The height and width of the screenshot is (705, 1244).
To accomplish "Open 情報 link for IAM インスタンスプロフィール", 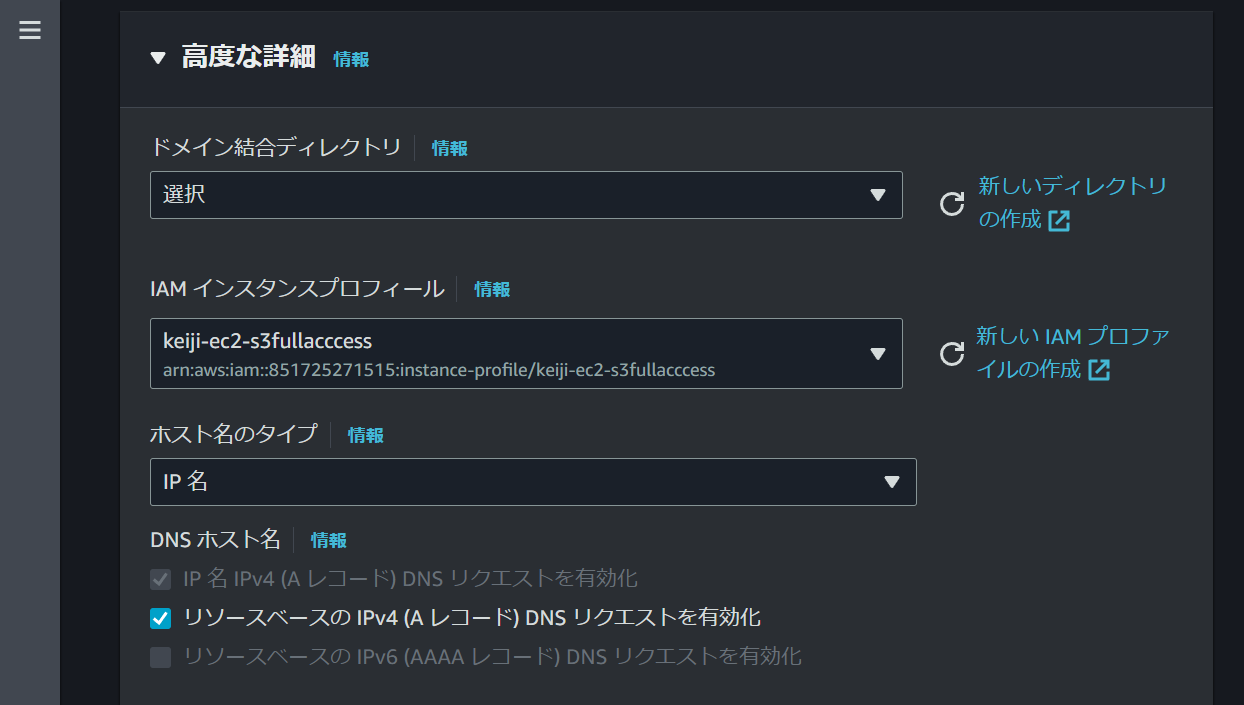I will pos(492,289).
